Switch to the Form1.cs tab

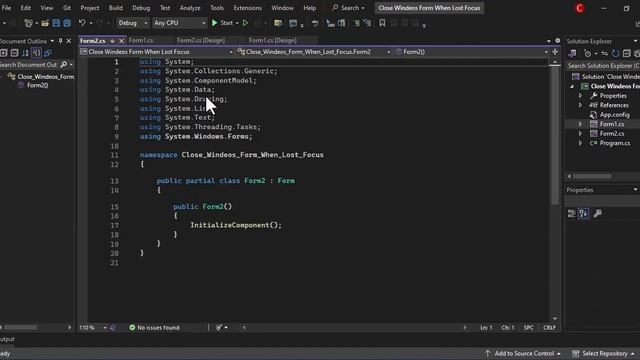[141, 40]
